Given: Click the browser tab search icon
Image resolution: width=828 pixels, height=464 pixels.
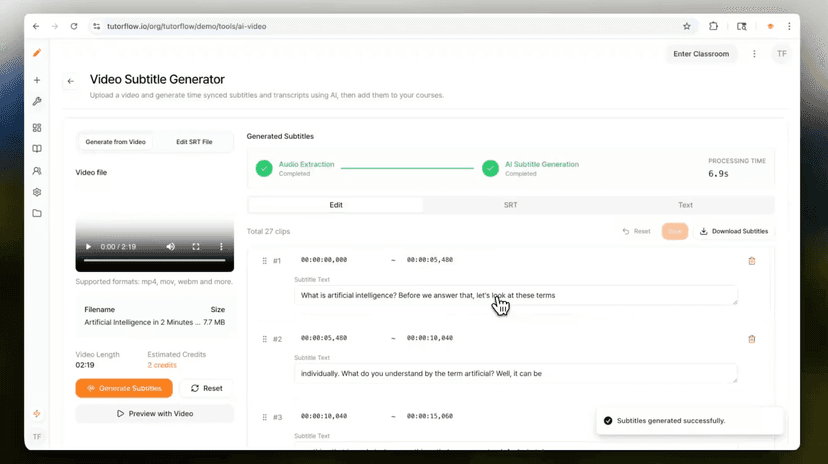Looking at the screenshot, I should coord(741,26).
